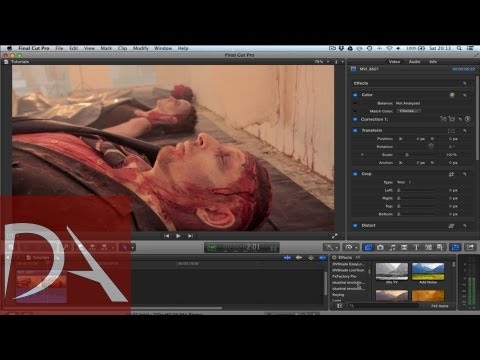
Task: Click the Share export icon
Action: point(470,247)
